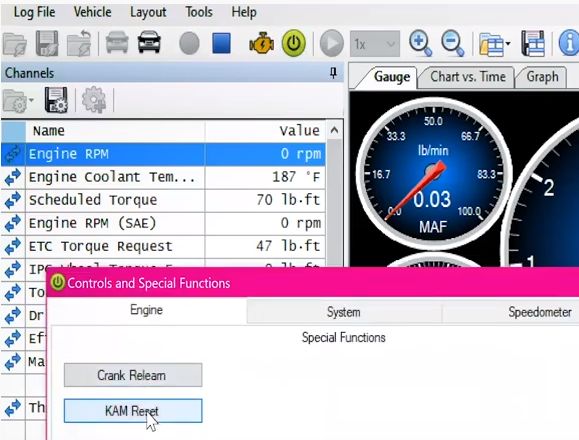This screenshot has width=579, height=440.
Task: Open the engine diagnostic trouble codes icon
Action: click(x=261, y=44)
